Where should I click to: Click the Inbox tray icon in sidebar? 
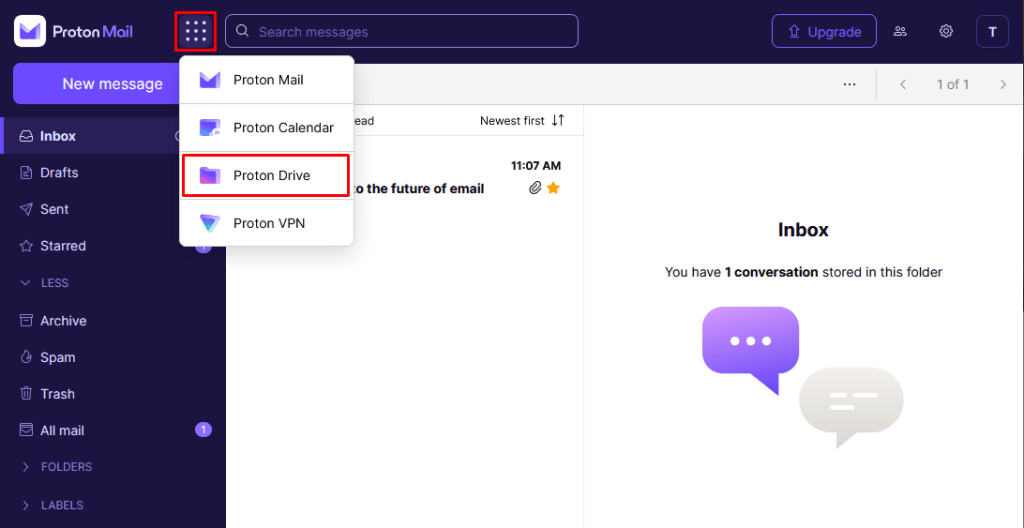26,136
